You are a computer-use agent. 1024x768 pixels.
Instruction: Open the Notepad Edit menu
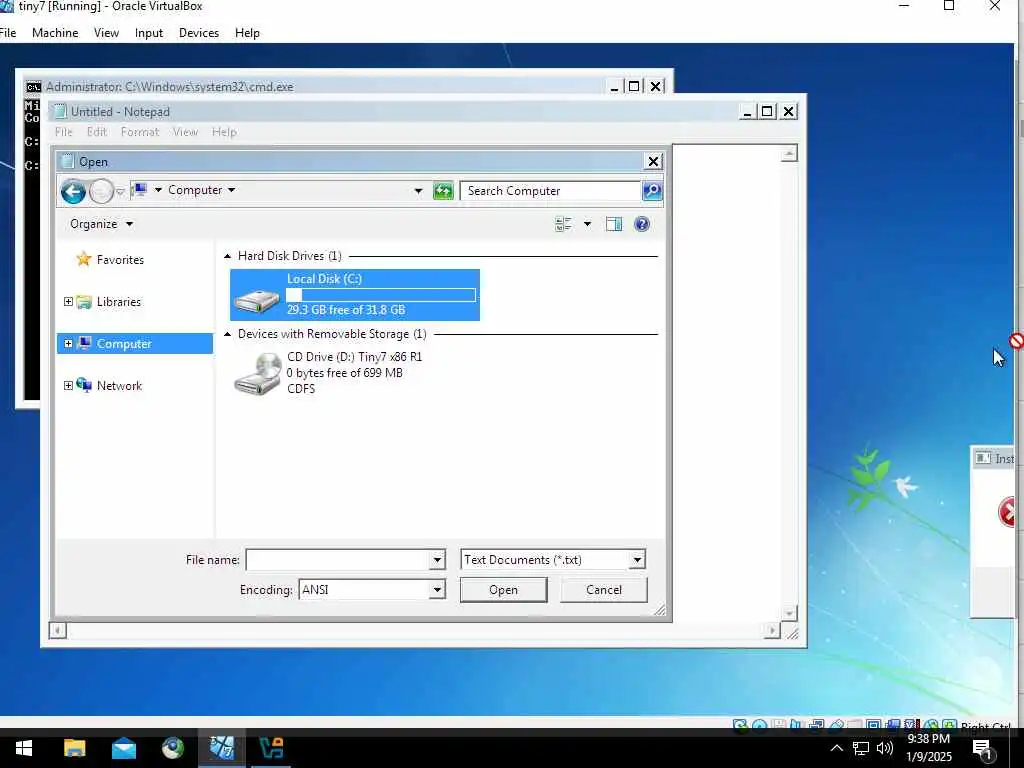[97, 132]
